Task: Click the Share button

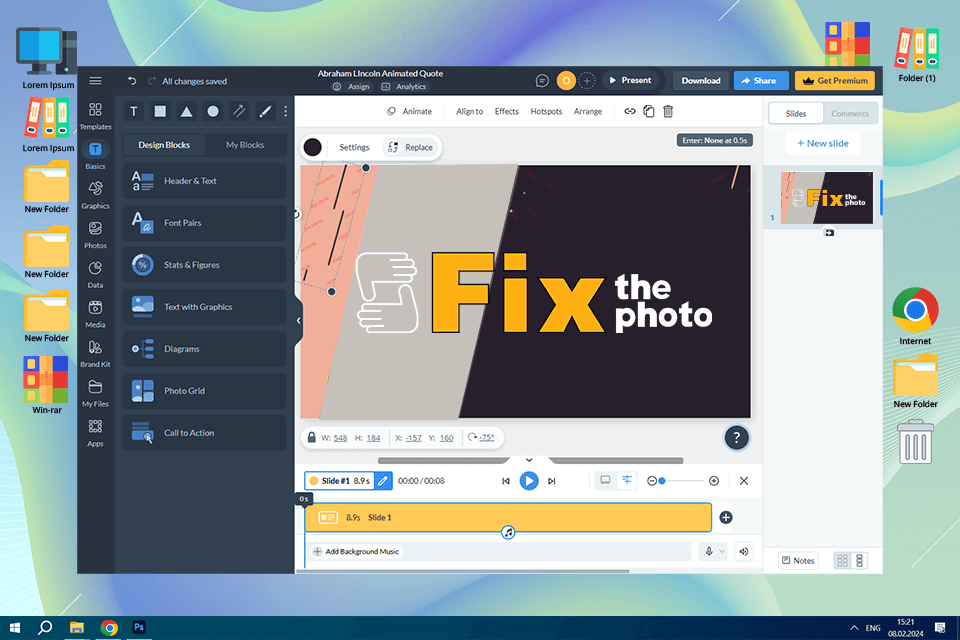Action: pyautogui.click(x=760, y=81)
